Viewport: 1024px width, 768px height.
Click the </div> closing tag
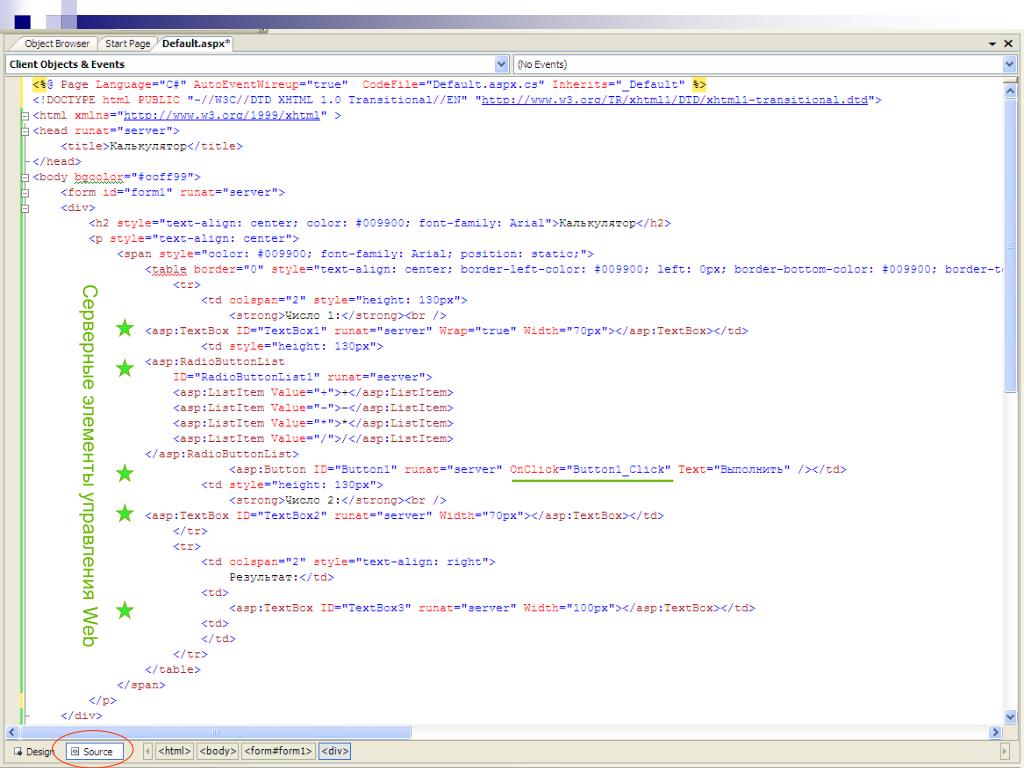(82, 716)
